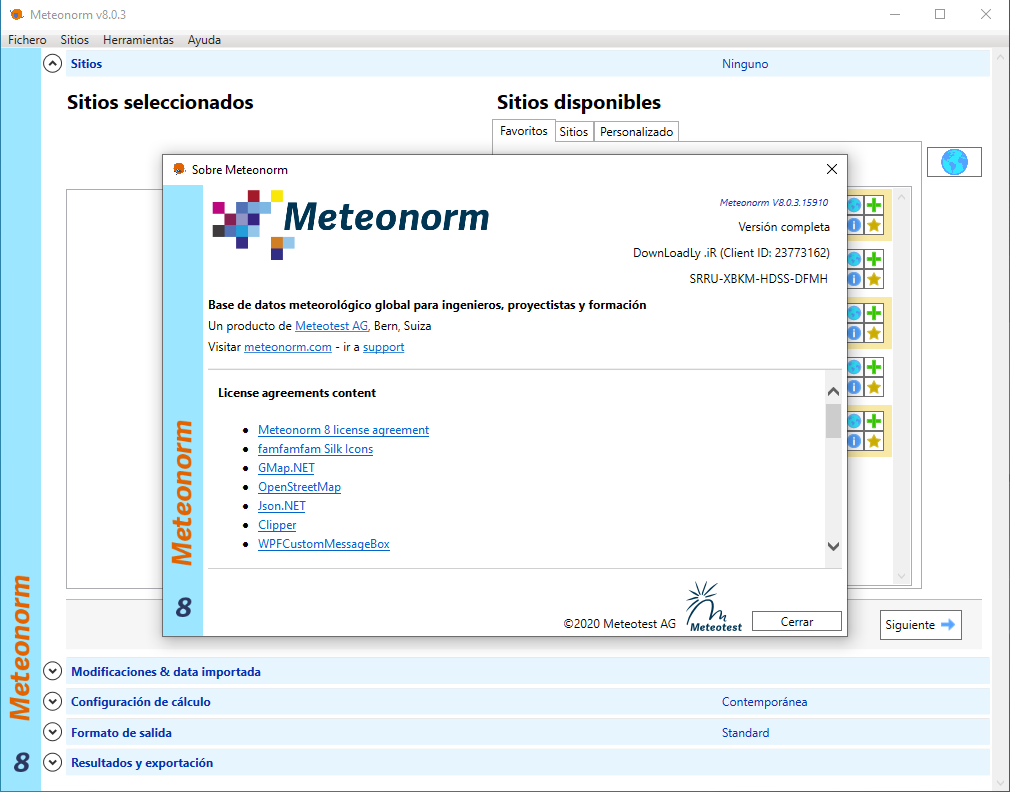Open the Herramientas menu
The image size is (1010, 792).
(x=138, y=40)
